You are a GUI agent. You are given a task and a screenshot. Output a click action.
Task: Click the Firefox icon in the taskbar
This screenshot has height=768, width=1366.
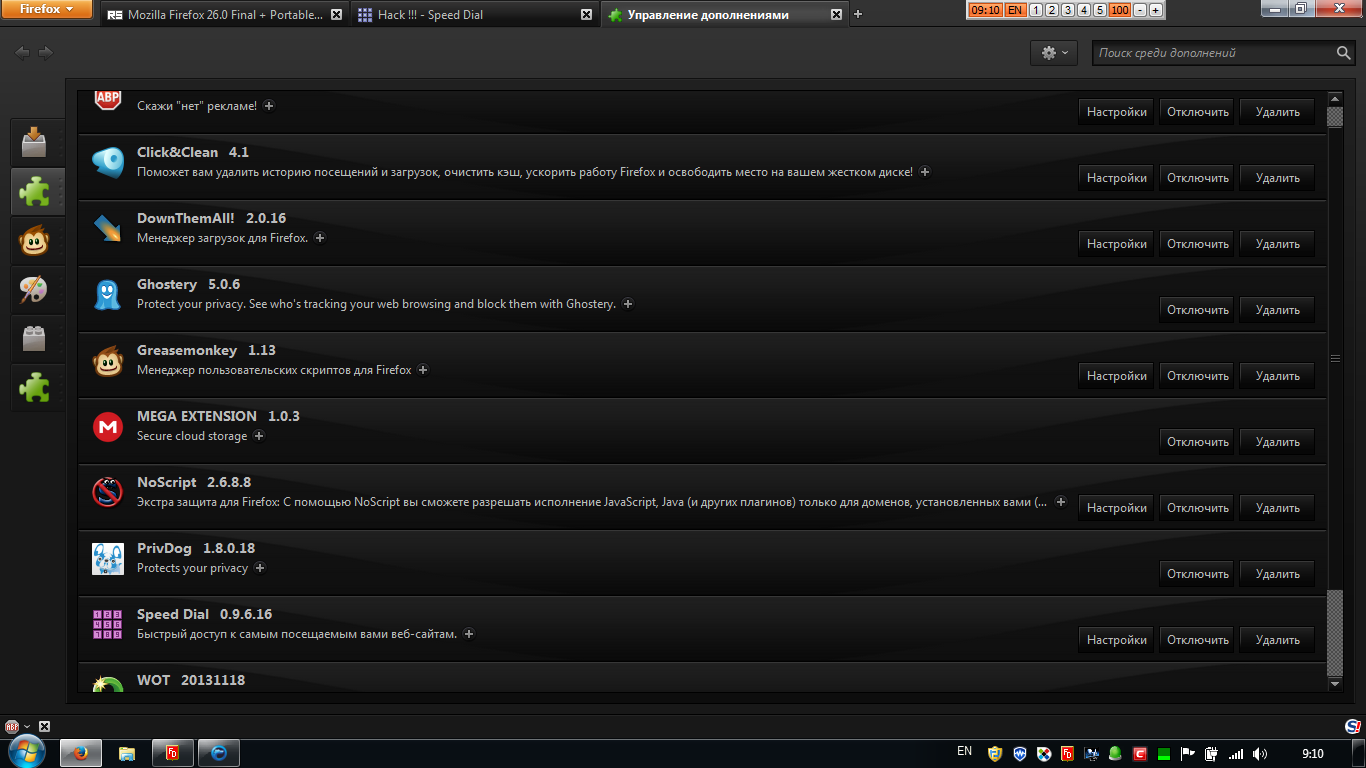81,753
